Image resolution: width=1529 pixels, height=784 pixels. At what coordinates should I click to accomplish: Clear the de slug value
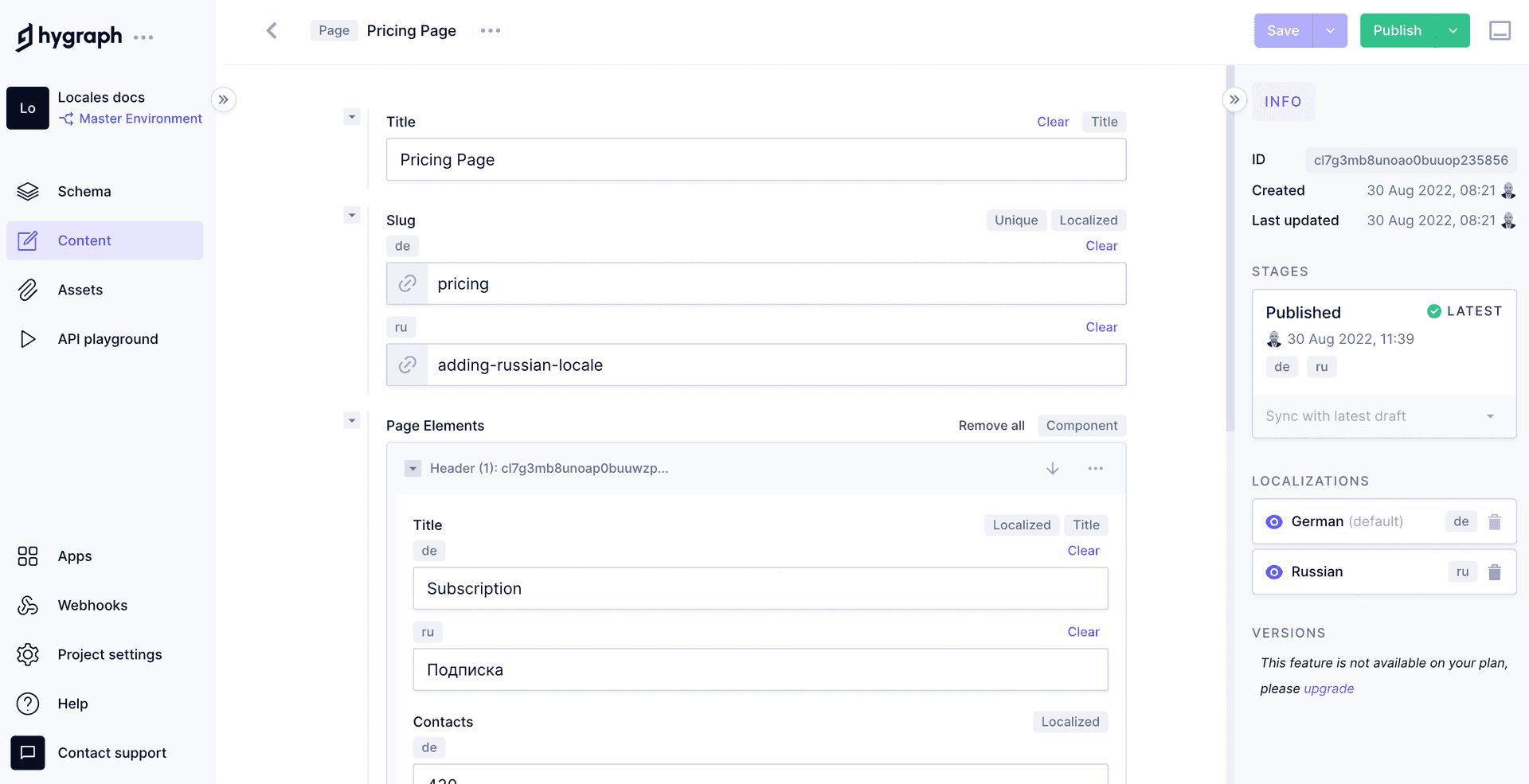[1101, 246]
